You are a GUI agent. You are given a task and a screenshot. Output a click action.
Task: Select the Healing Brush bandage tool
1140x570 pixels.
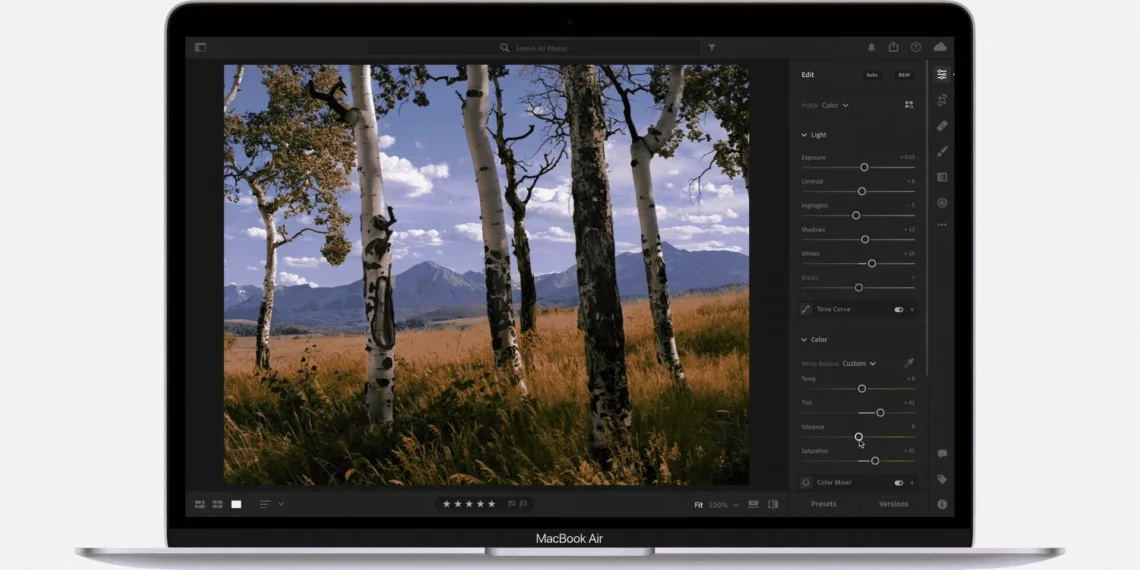coord(942,126)
